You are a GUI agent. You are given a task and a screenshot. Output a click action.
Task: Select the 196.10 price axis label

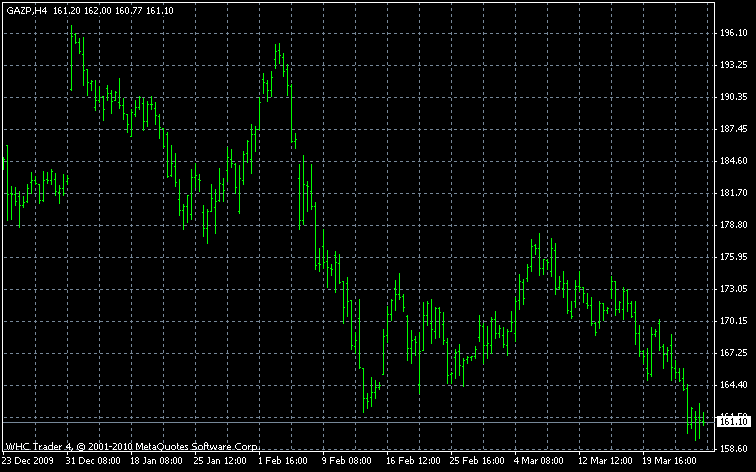[x=733, y=33]
